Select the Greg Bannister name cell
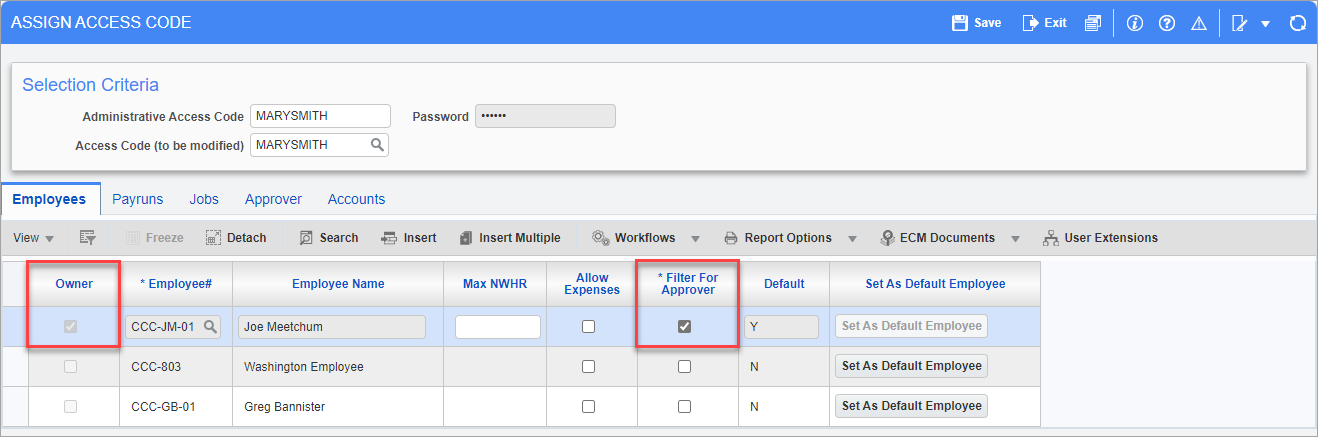The width and height of the screenshot is (1318, 437). point(338,407)
